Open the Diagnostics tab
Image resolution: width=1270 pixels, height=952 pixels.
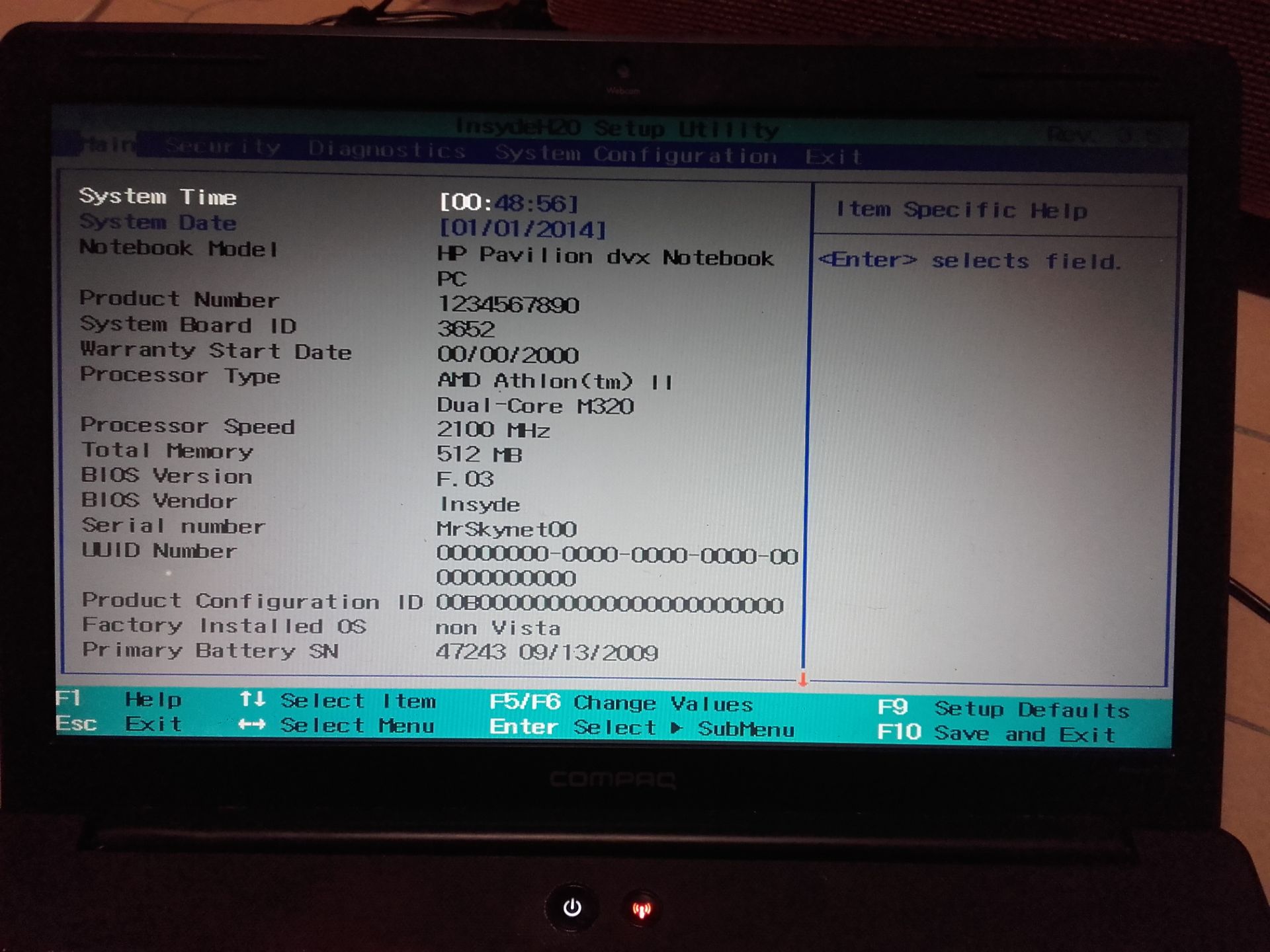[x=387, y=150]
